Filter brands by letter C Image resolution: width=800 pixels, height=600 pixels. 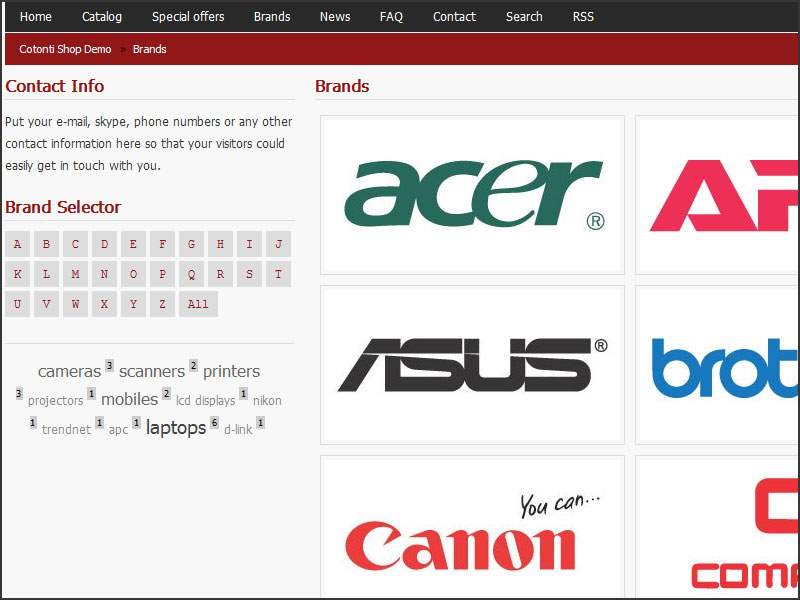click(76, 245)
